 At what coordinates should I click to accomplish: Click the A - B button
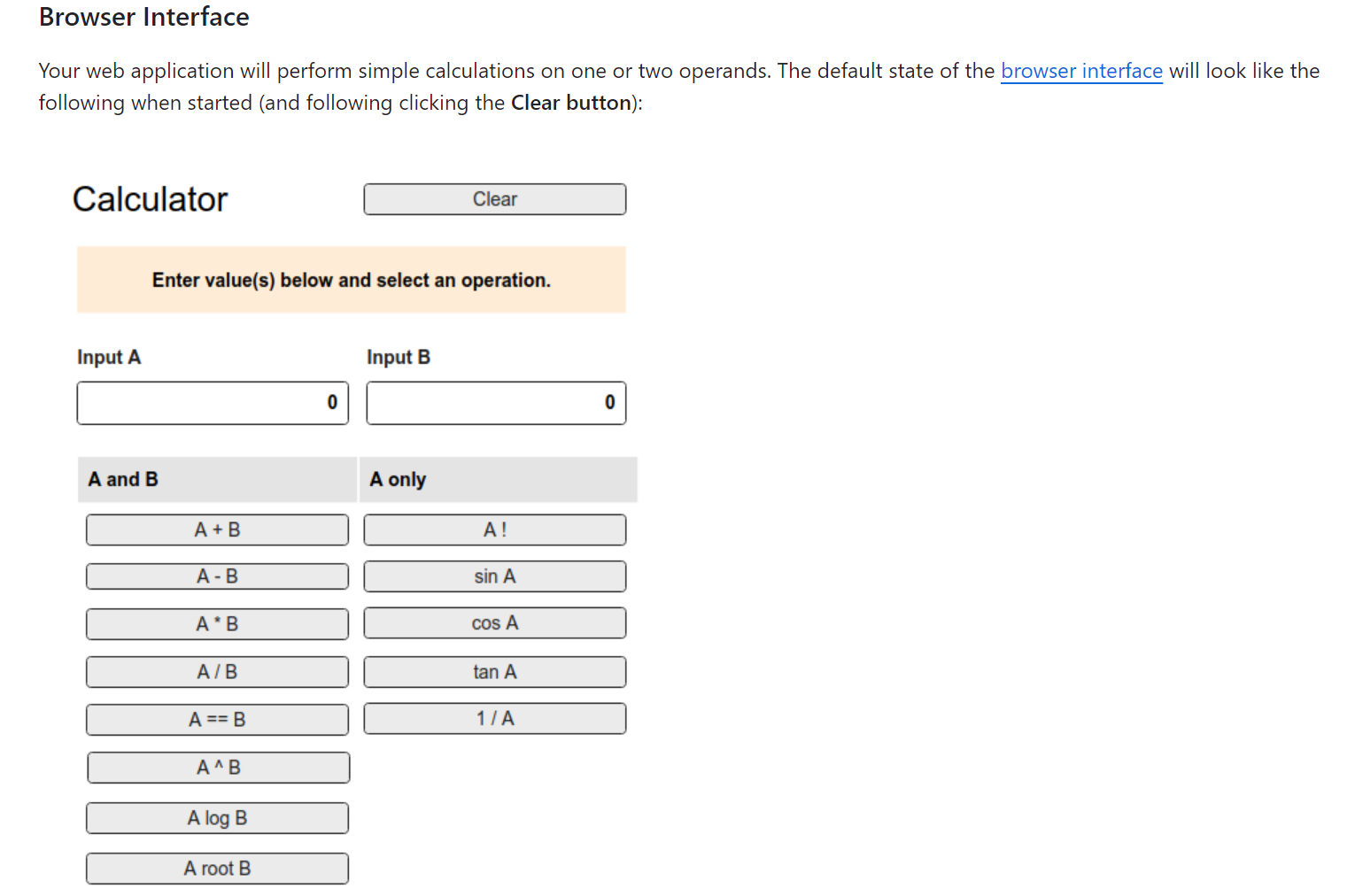point(217,575)
